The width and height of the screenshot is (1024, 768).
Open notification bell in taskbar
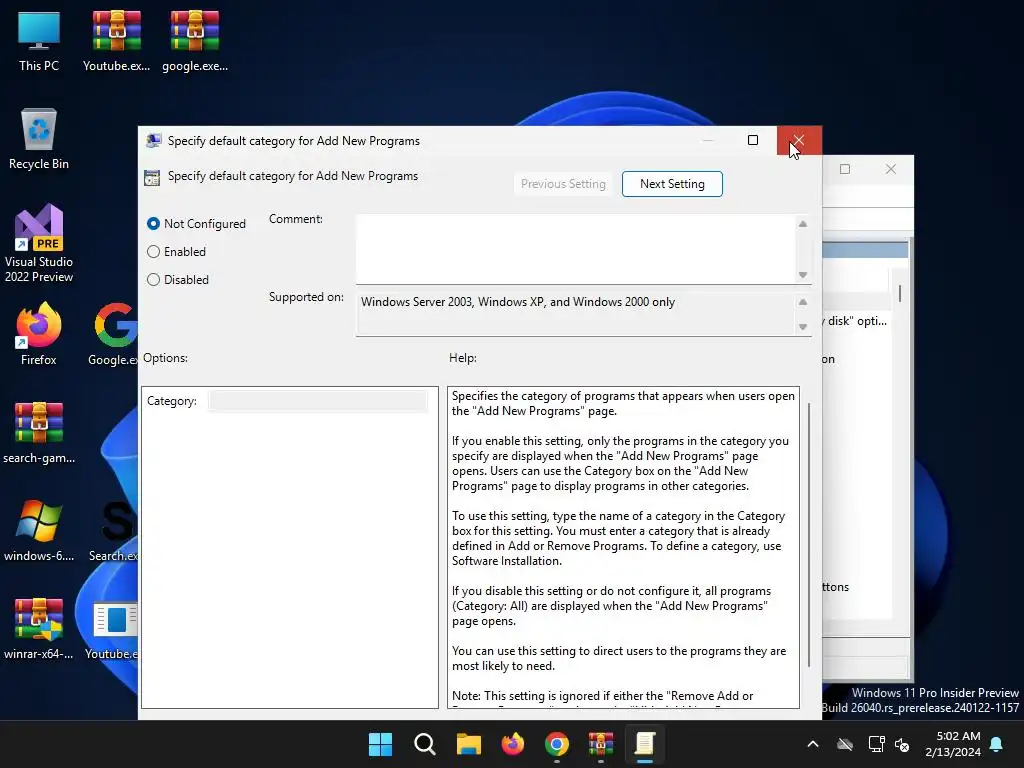[997, 744]
